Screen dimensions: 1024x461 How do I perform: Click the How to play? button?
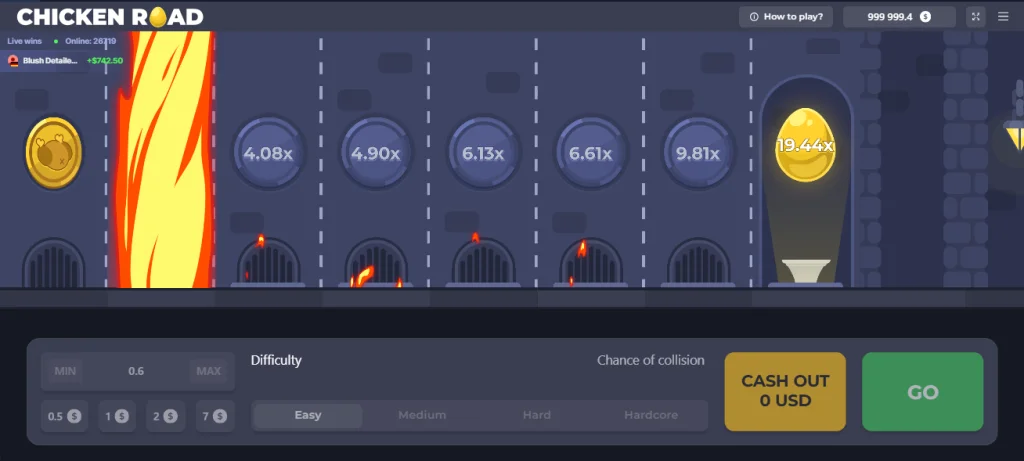click(786, 17)
